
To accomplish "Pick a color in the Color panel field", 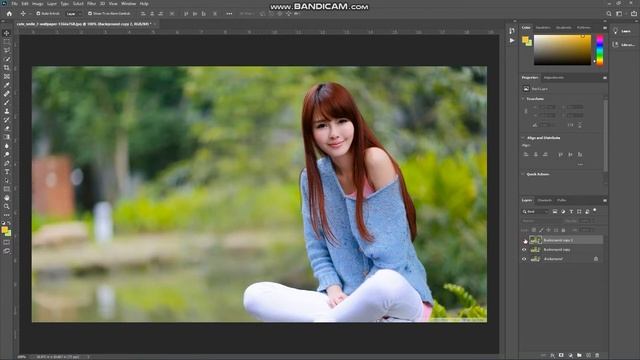I will [562, 50].
